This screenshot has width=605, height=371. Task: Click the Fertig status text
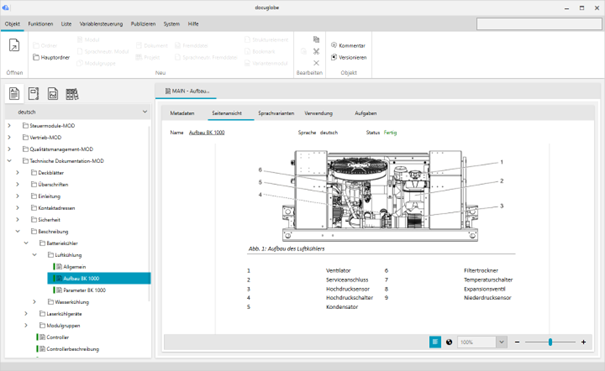click(390, 132)
